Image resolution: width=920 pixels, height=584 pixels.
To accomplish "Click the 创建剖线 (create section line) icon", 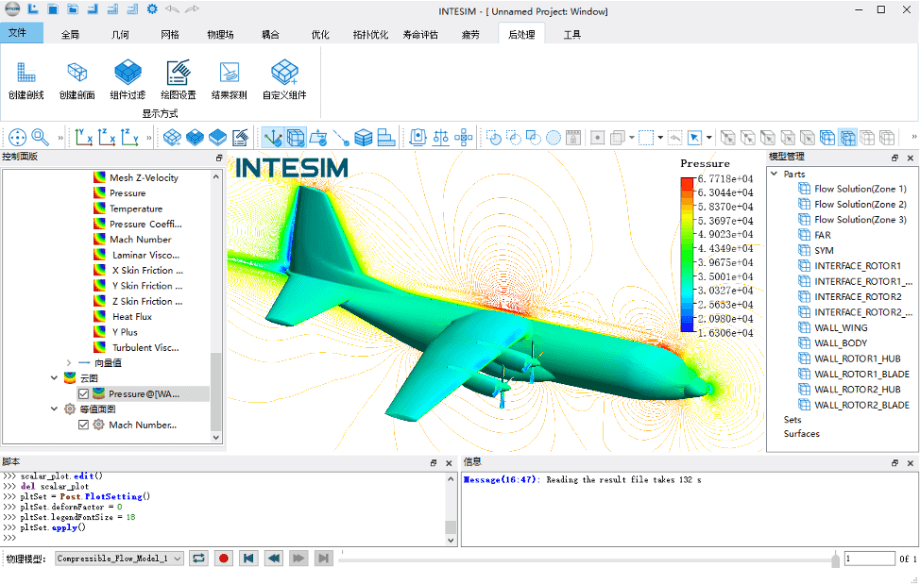I will tap(26, 73).
